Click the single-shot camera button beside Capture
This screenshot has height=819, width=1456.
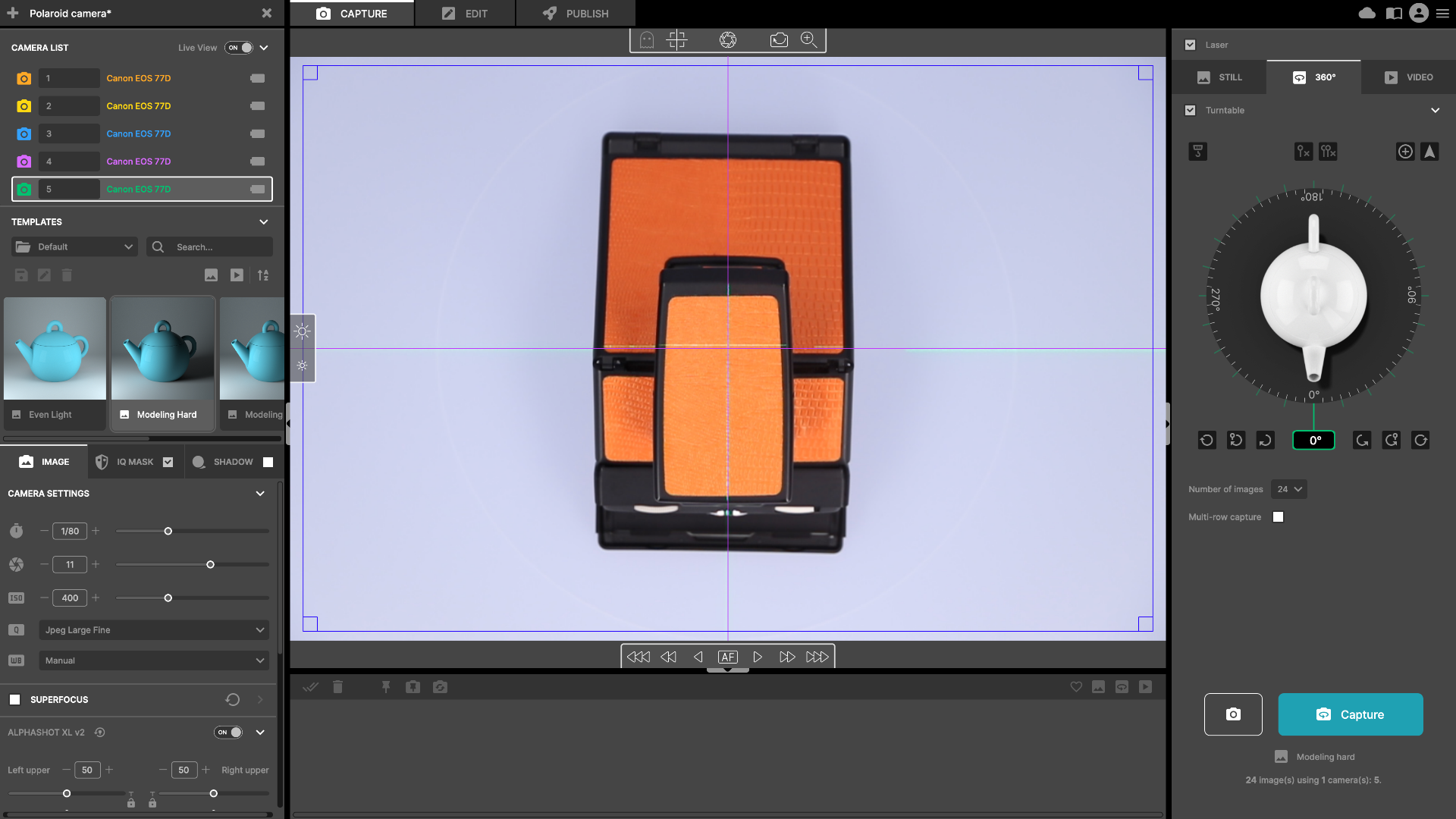coord(1233,714)
